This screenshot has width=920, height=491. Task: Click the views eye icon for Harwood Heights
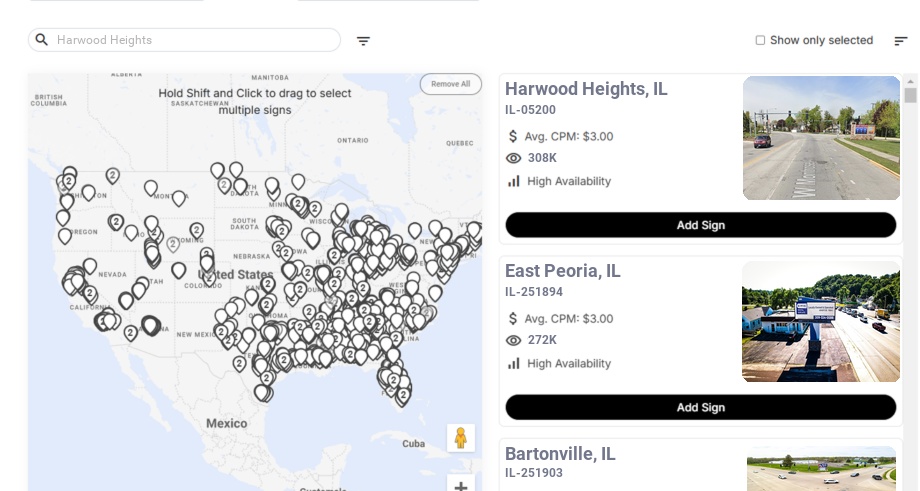tap(514, 158)
